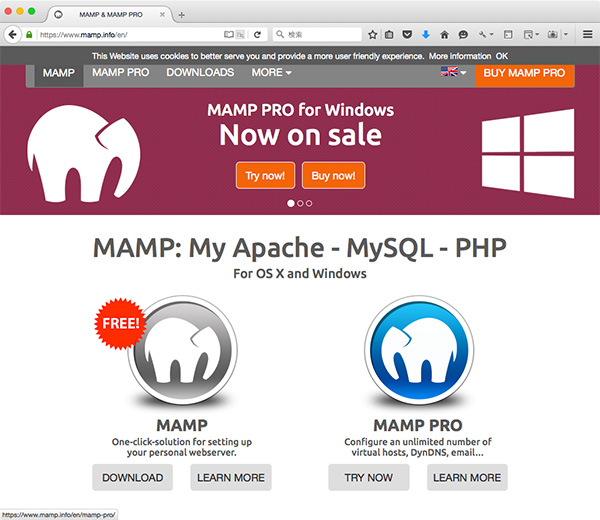Click the tab favicon for MAMP & MAMP PRO
The height and width of the screenshot is (520, 600).
58,15
